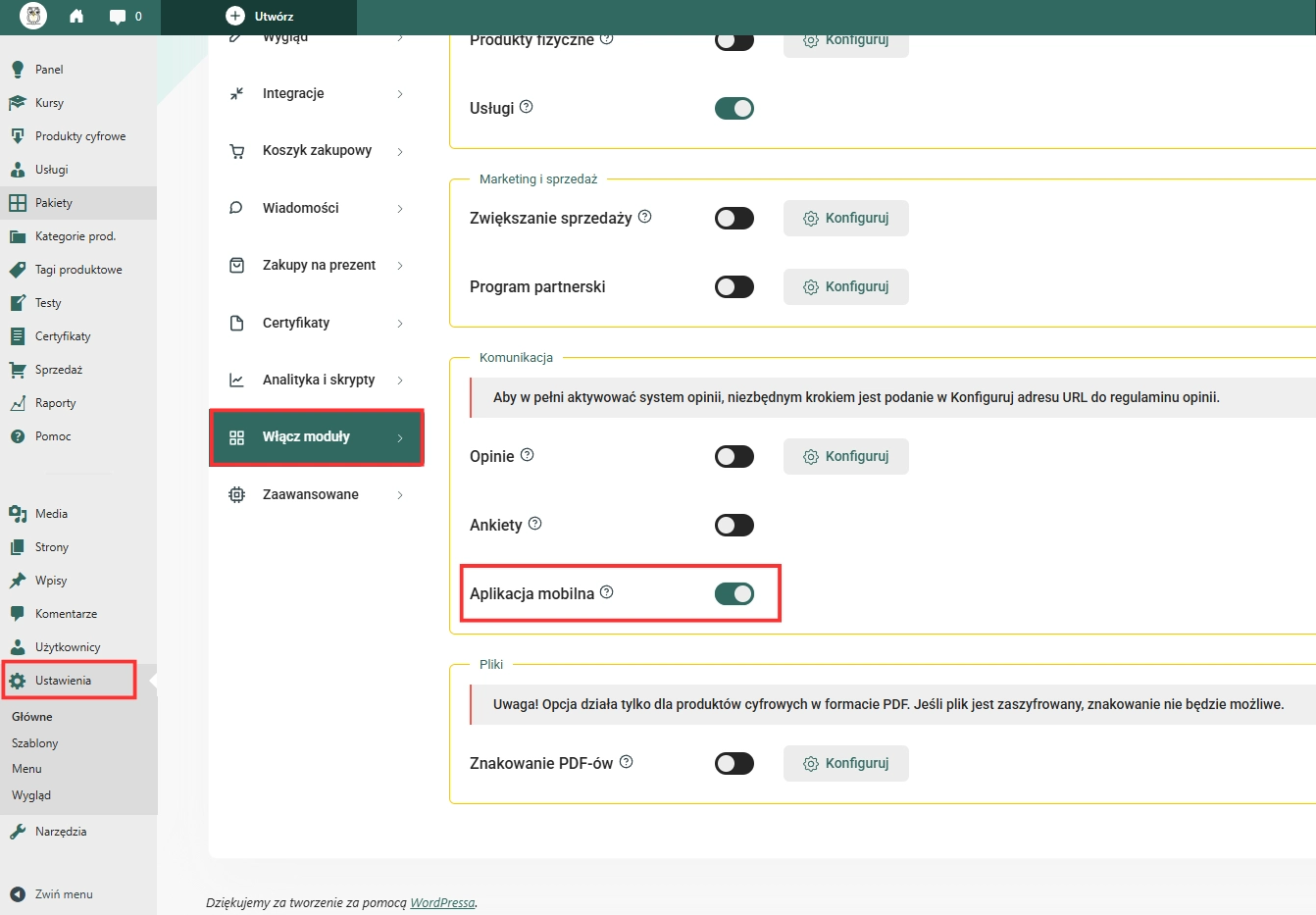Screen dimensions: 1316x915
Task: Click the help icon next to Aplikacja mobilna
Action: click(606, 592)
